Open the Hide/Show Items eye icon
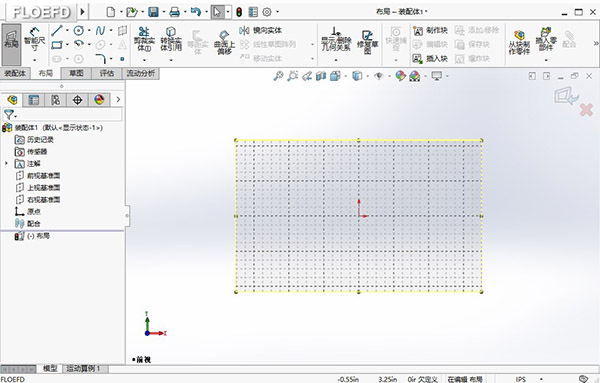 point(379,76)
